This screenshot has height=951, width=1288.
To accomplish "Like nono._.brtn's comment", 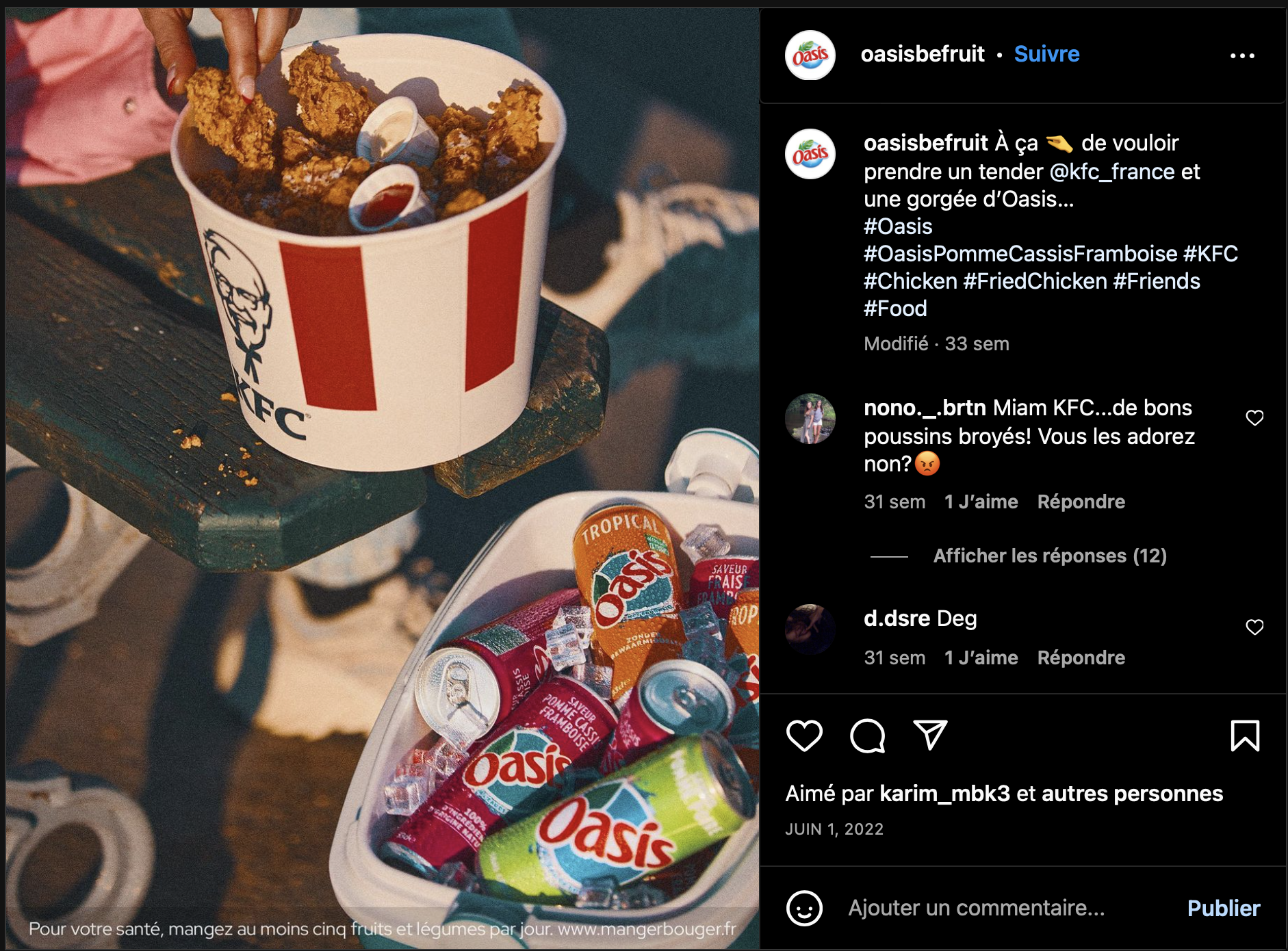I will [1254, 417].
